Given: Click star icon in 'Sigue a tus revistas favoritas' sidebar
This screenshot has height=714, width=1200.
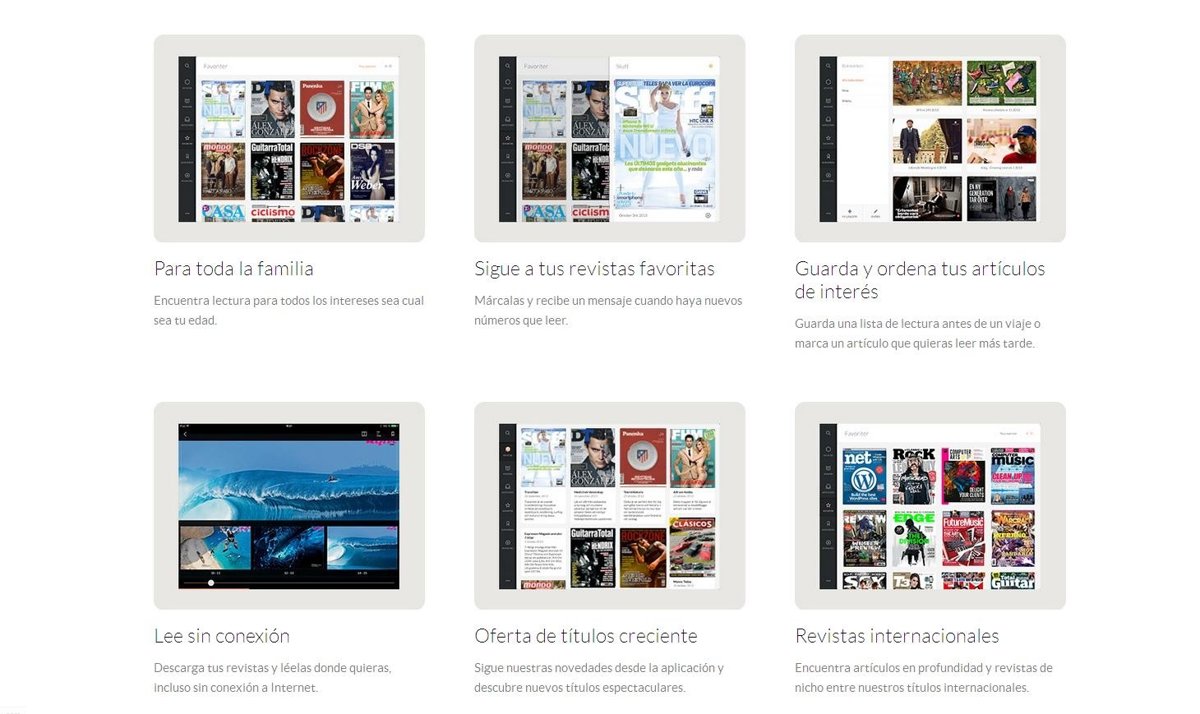Looking at the screenshot, I should pos(507,137).
